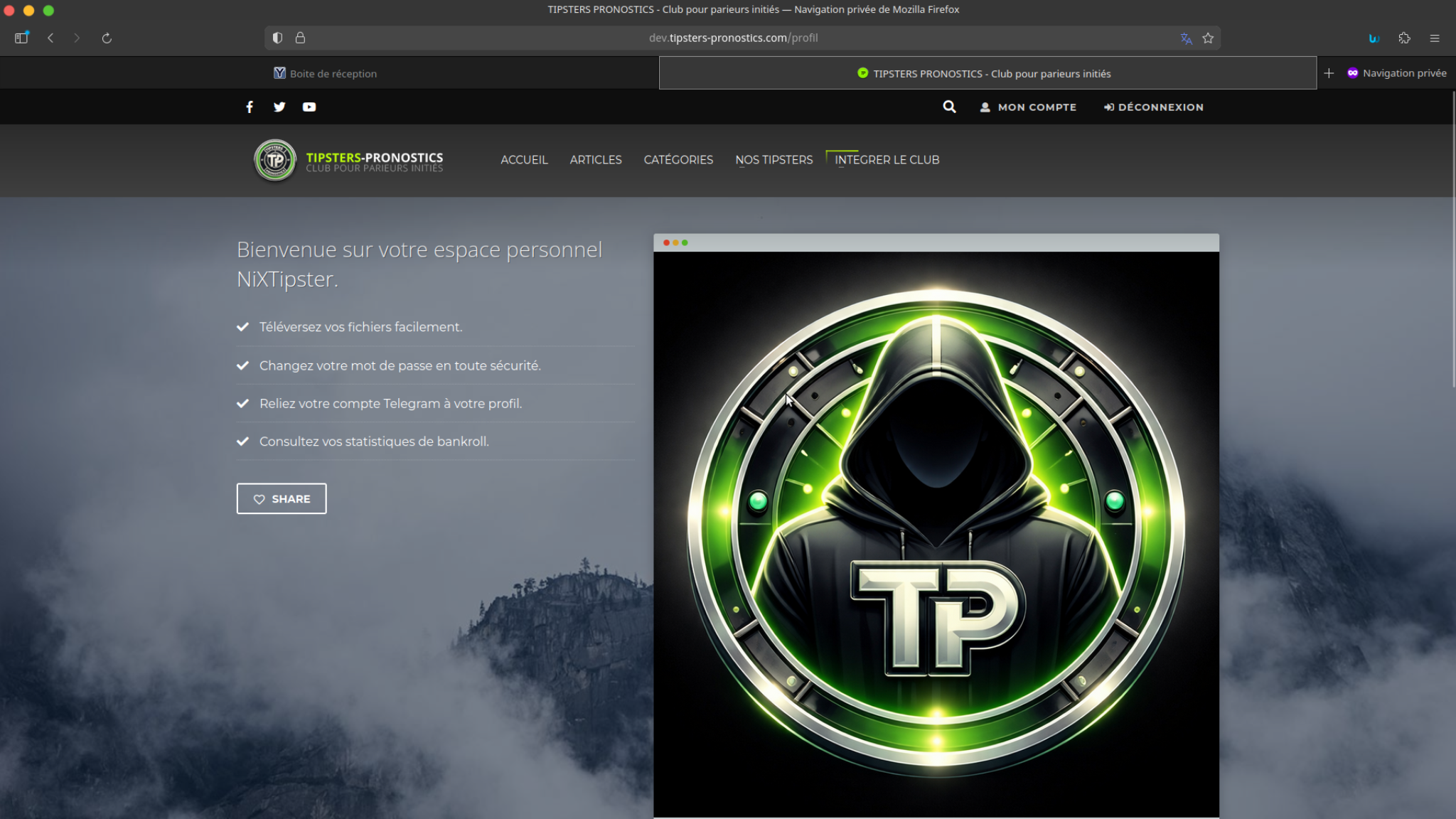Open the YouTube icon
Viewport: 1456px width, 819px height.
(309, 107)
